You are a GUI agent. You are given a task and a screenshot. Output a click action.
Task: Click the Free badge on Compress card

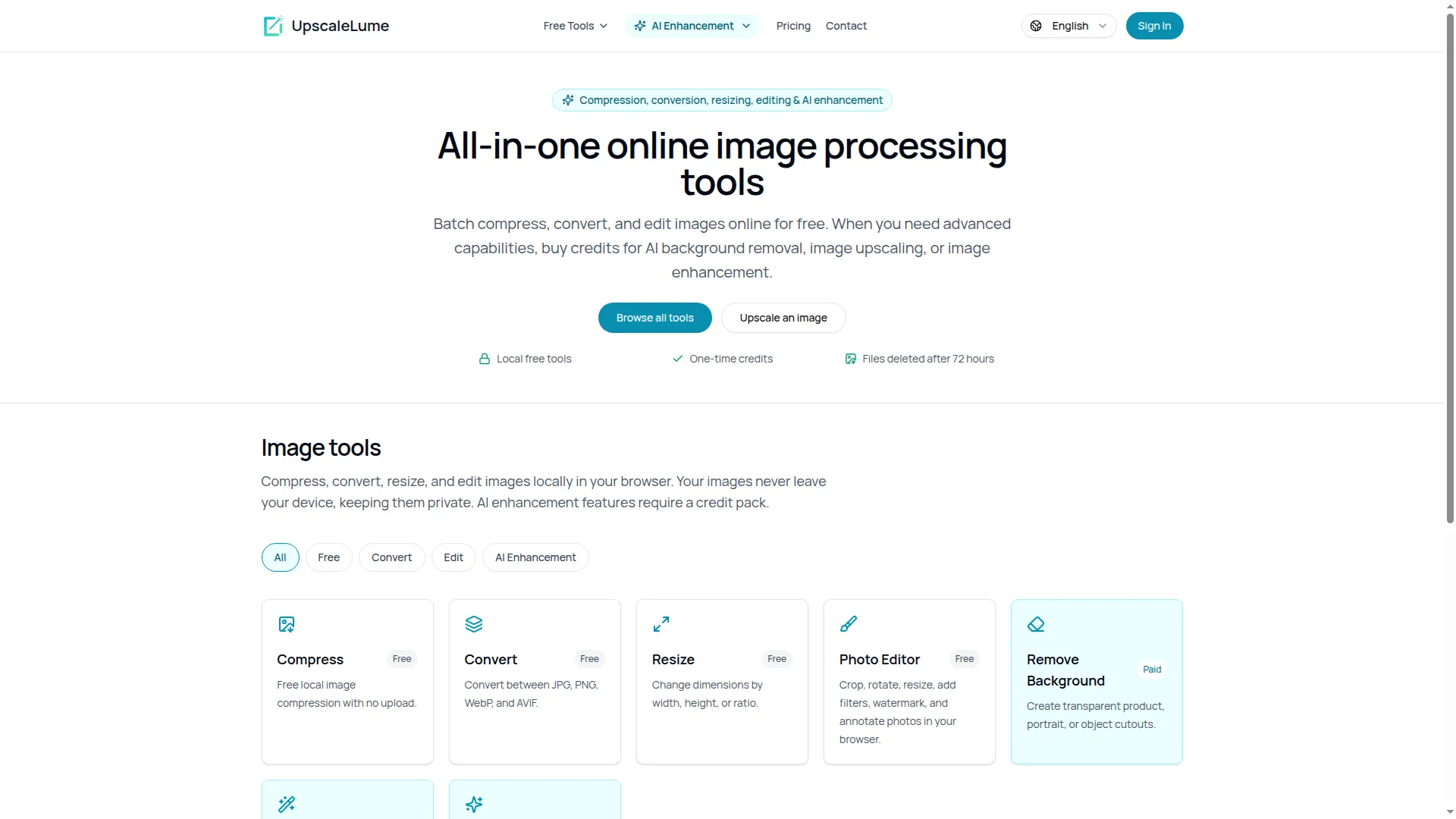point(402,659)
